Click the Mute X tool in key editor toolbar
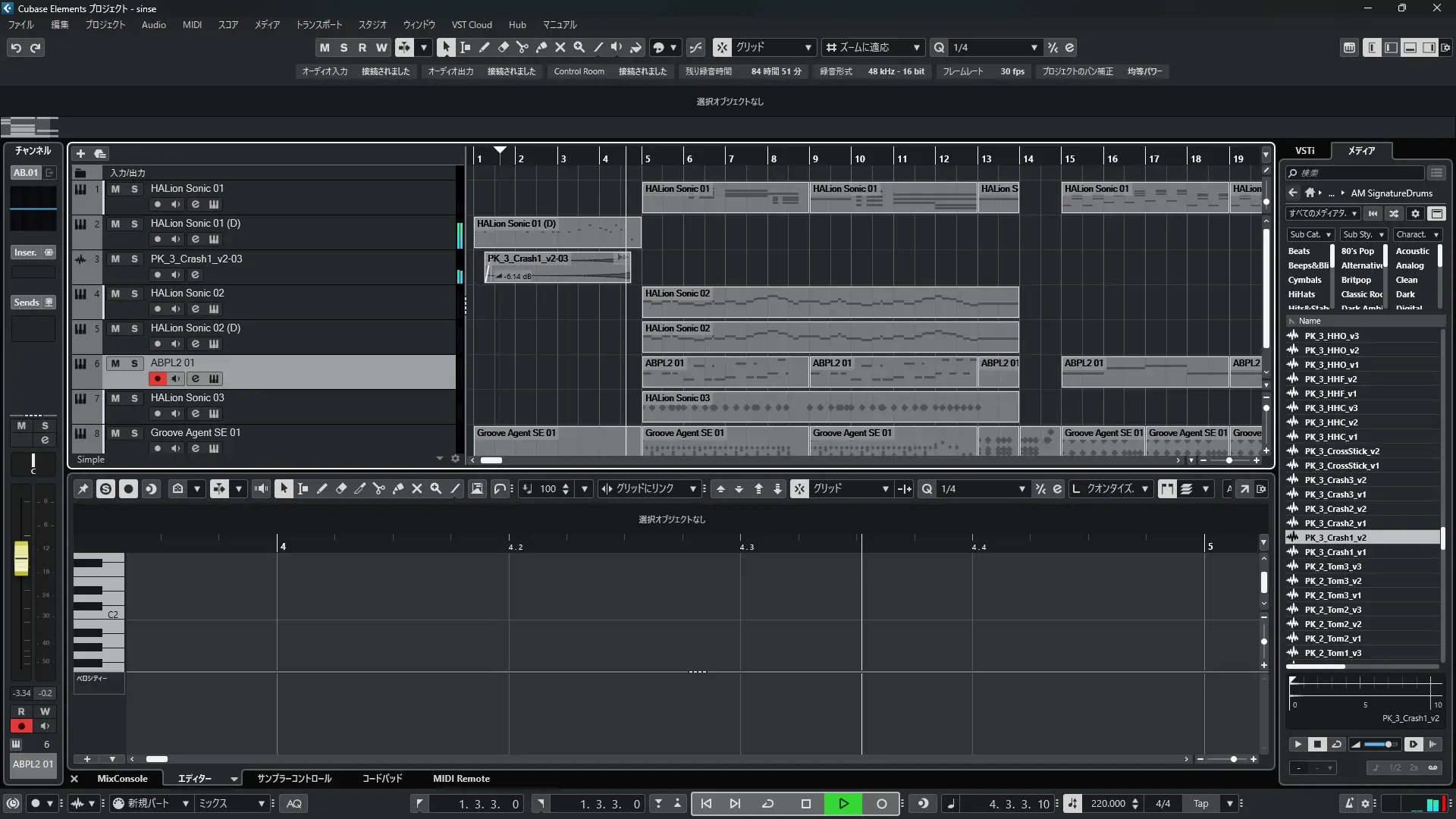This screenshot has width=1456, height=819. pyautogui.click(x=416, y=489)
